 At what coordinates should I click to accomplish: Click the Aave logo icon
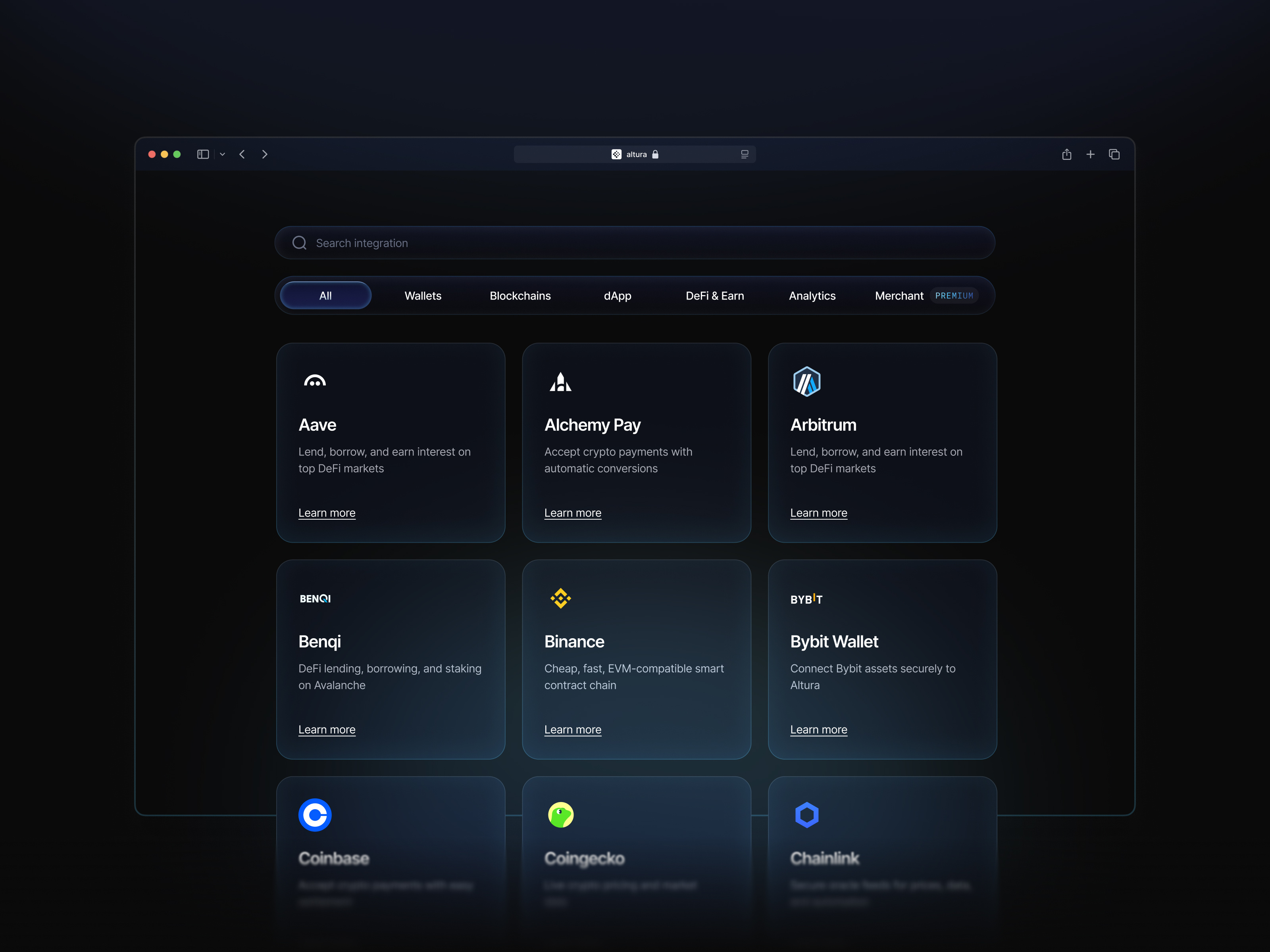click(315, 380)
